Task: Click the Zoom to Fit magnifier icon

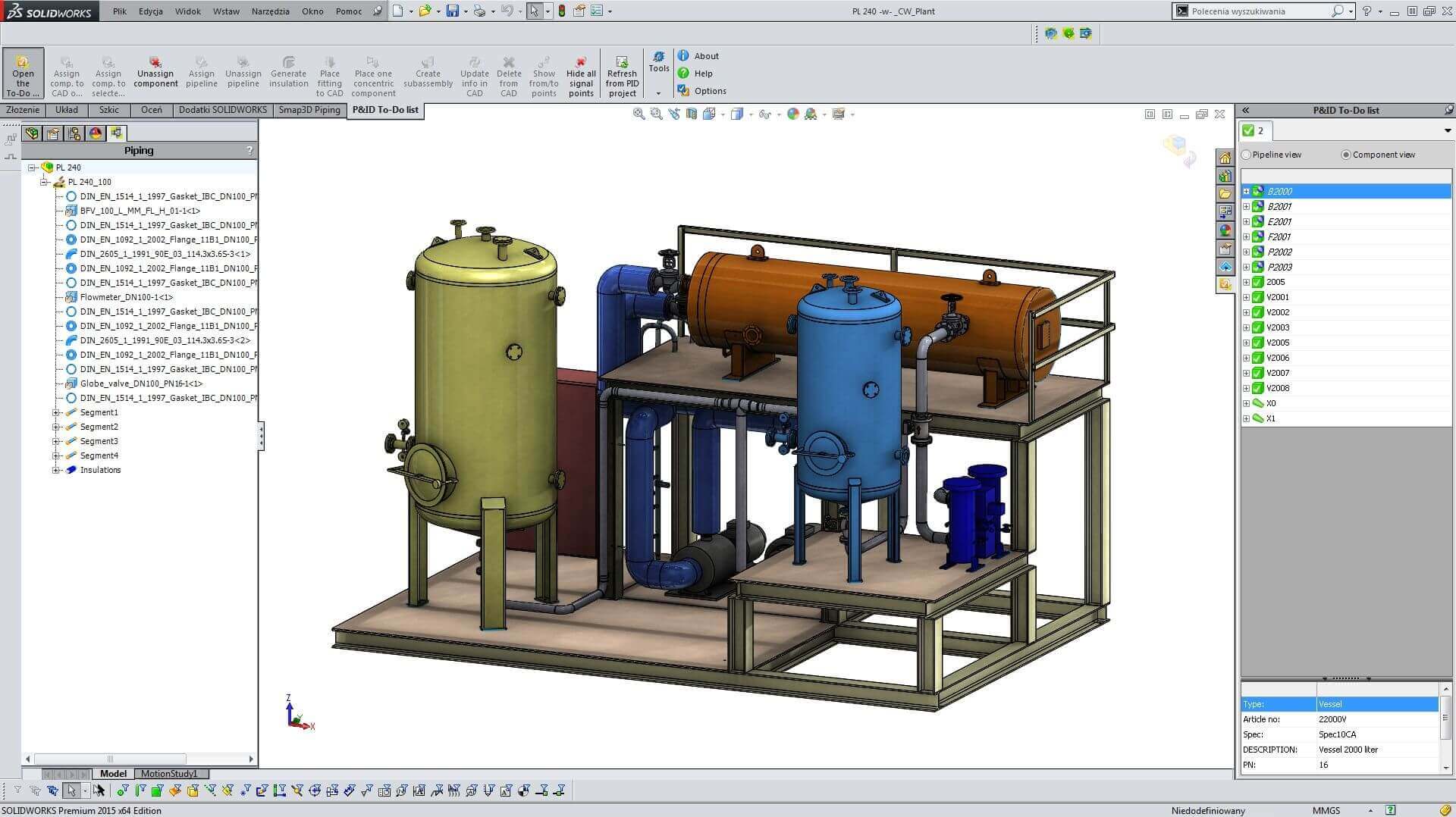Action: [x=639, y=114]
